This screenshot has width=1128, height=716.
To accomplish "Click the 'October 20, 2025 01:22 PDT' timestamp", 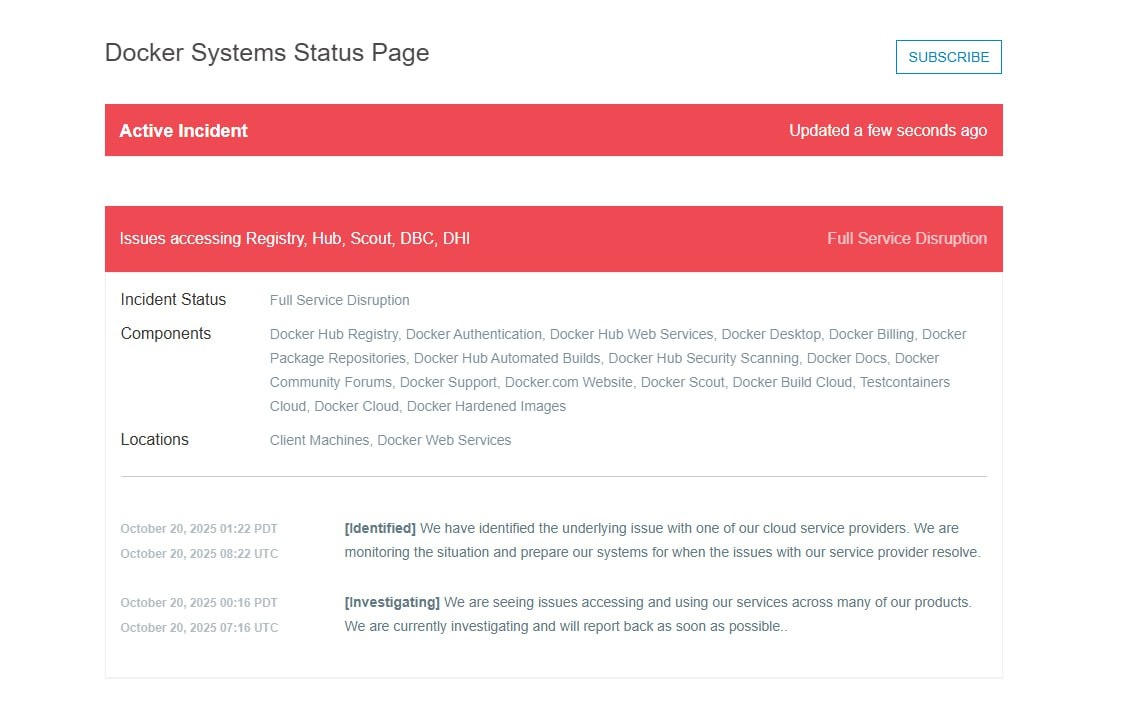I will click(x=199, y=529).
